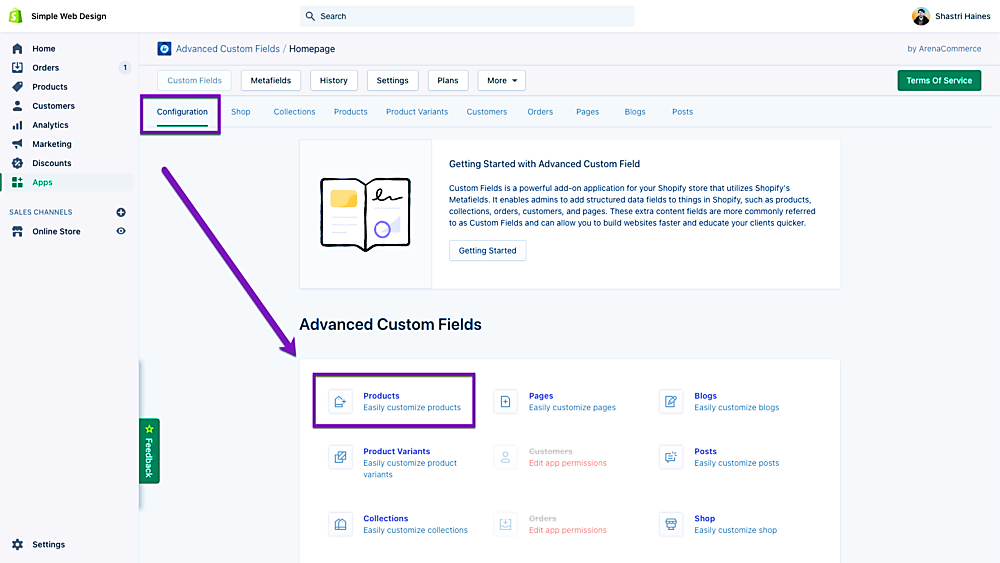Switch to the Shop tab
The height and width of the screenshot is (563, 1000).
tap(240, 112)
